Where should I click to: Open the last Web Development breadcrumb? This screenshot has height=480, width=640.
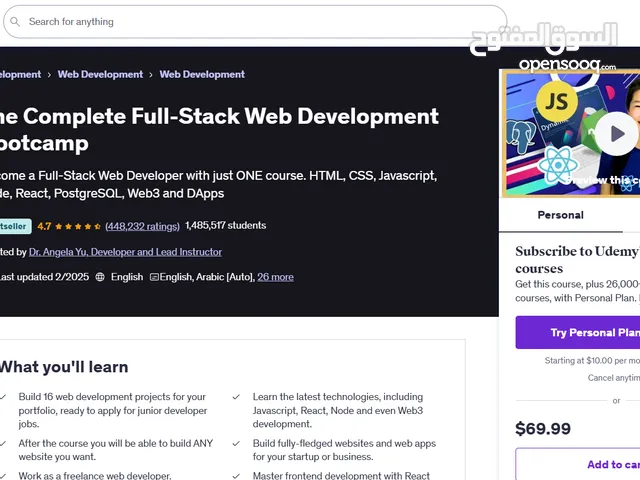point(202,74)
